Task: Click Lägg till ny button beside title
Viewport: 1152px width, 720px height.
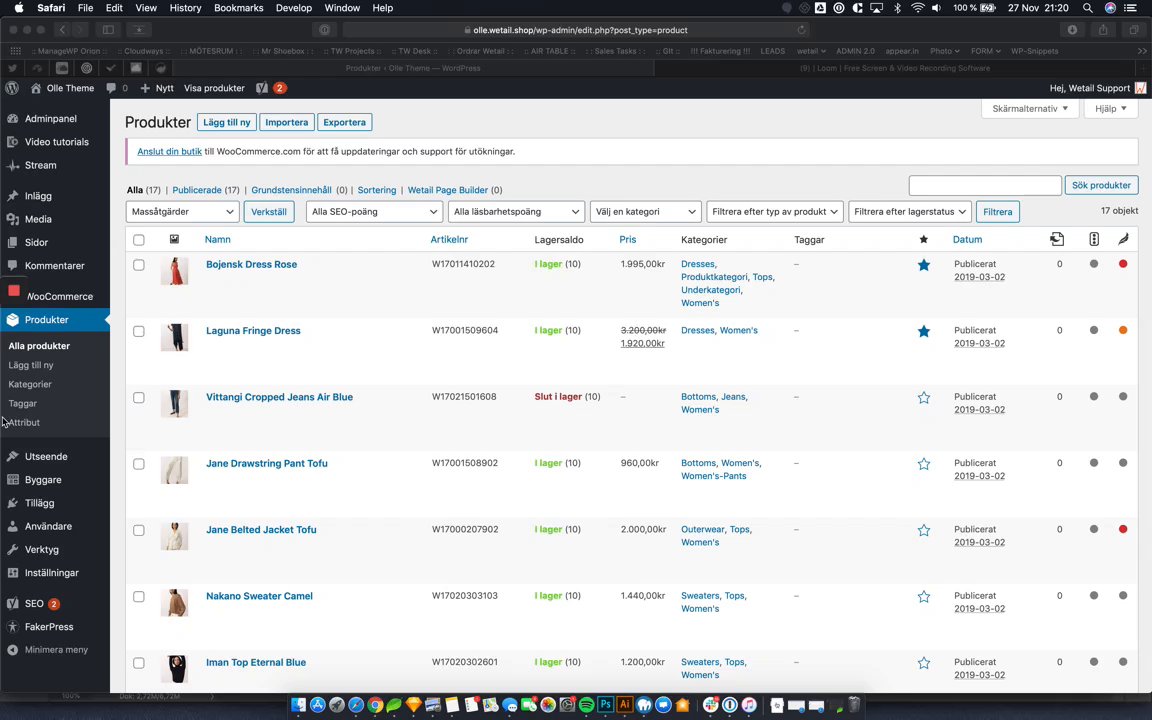Action: point(227,122)
